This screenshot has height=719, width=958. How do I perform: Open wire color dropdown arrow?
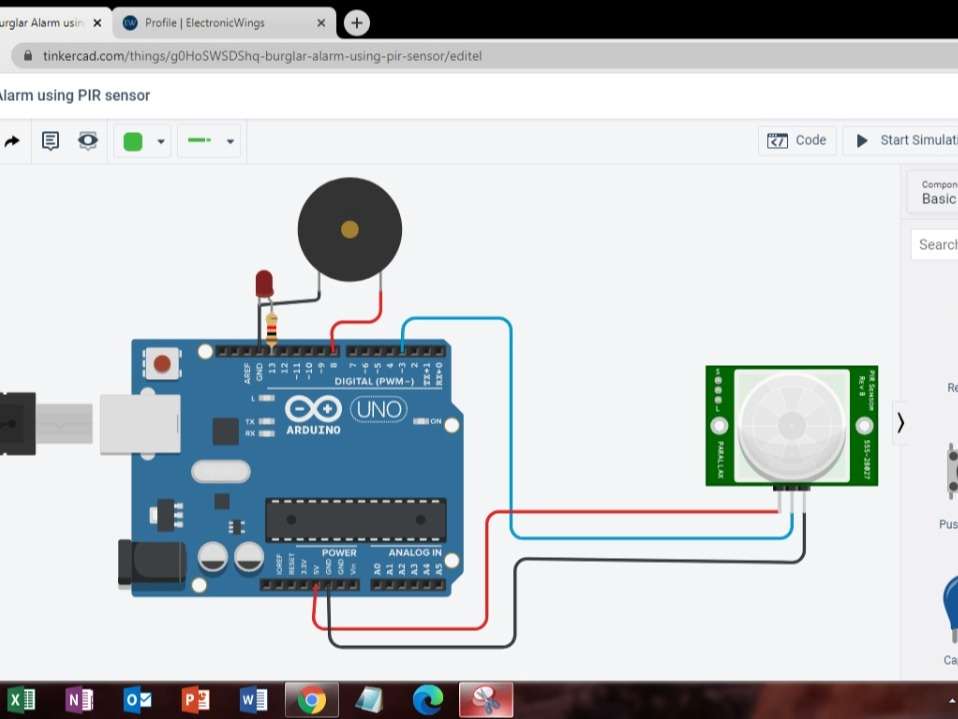coord(161,142)
